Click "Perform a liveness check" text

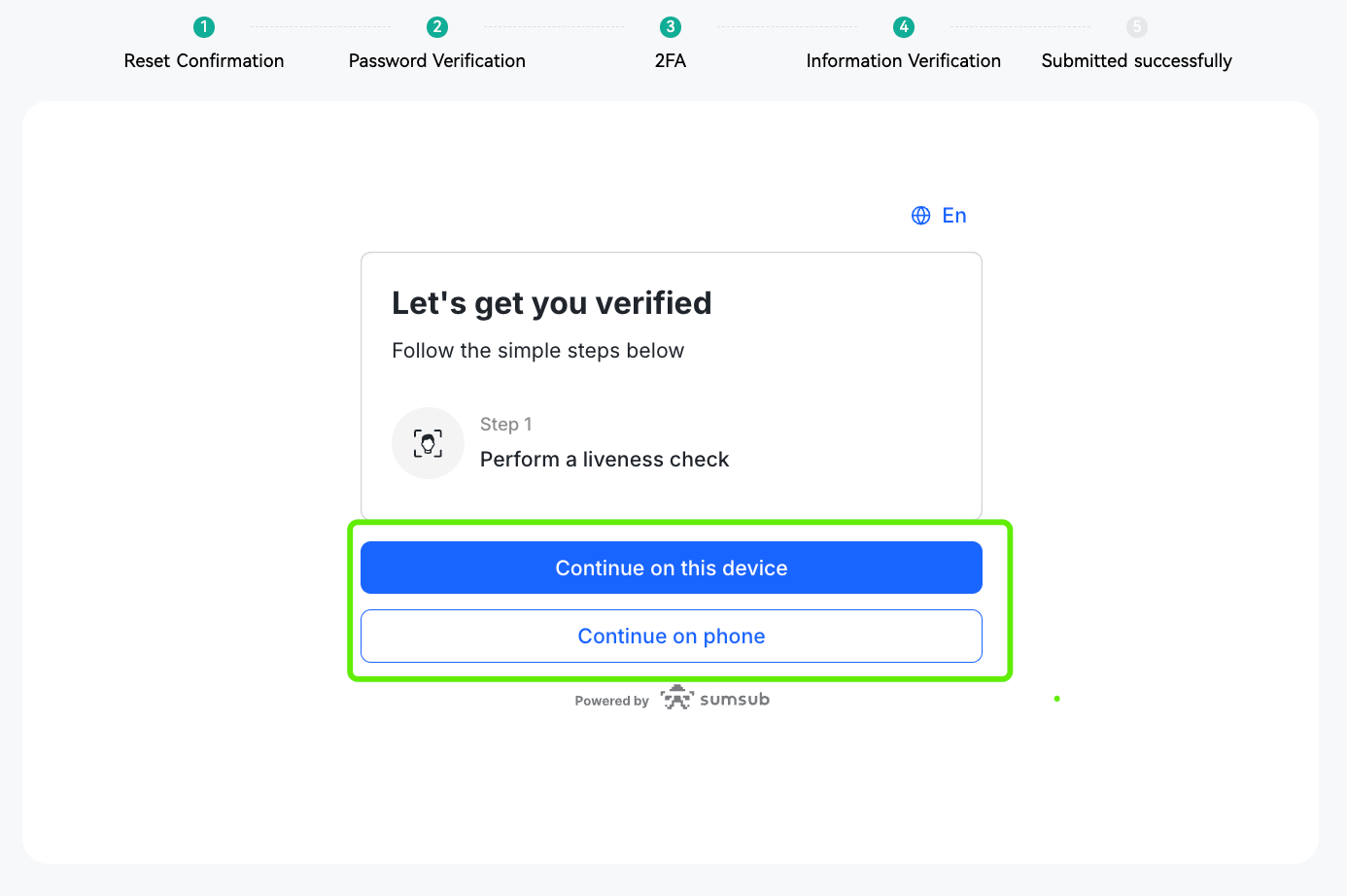604,460
